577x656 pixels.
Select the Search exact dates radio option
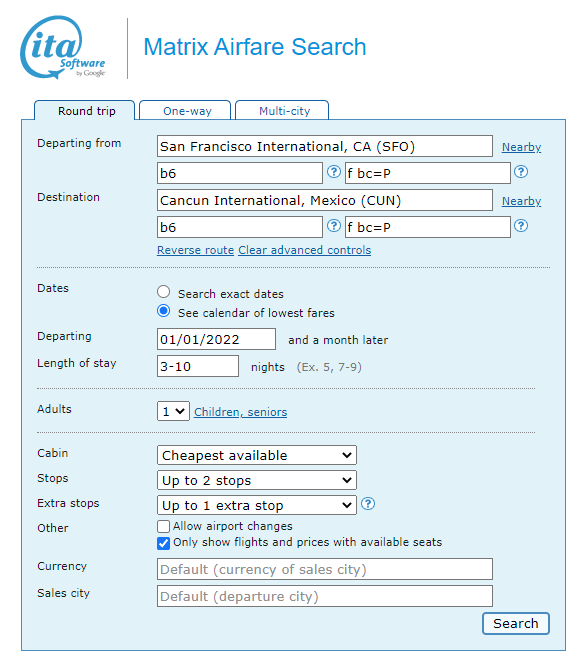163,292
